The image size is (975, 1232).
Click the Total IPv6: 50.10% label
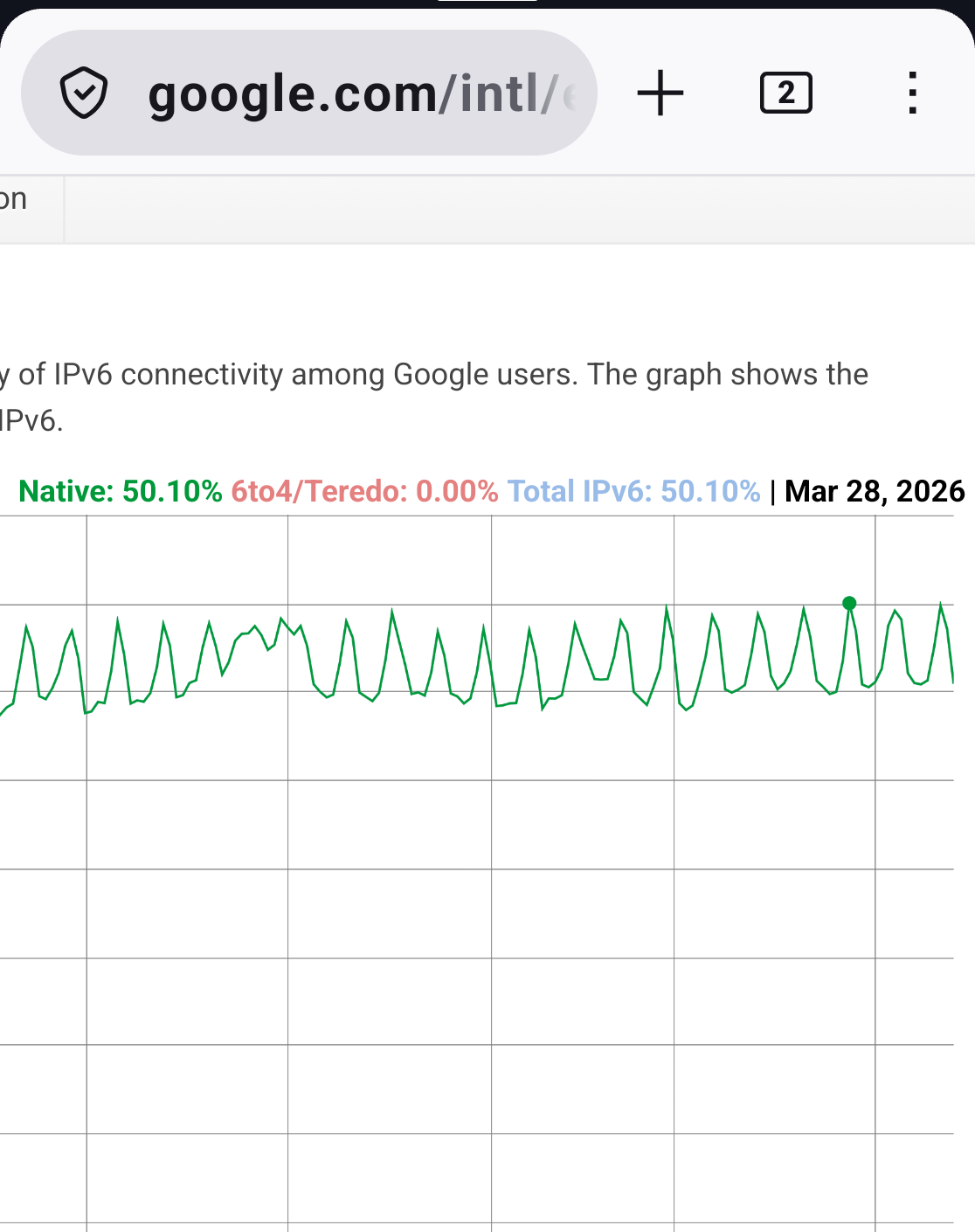(x=633, y=491)
